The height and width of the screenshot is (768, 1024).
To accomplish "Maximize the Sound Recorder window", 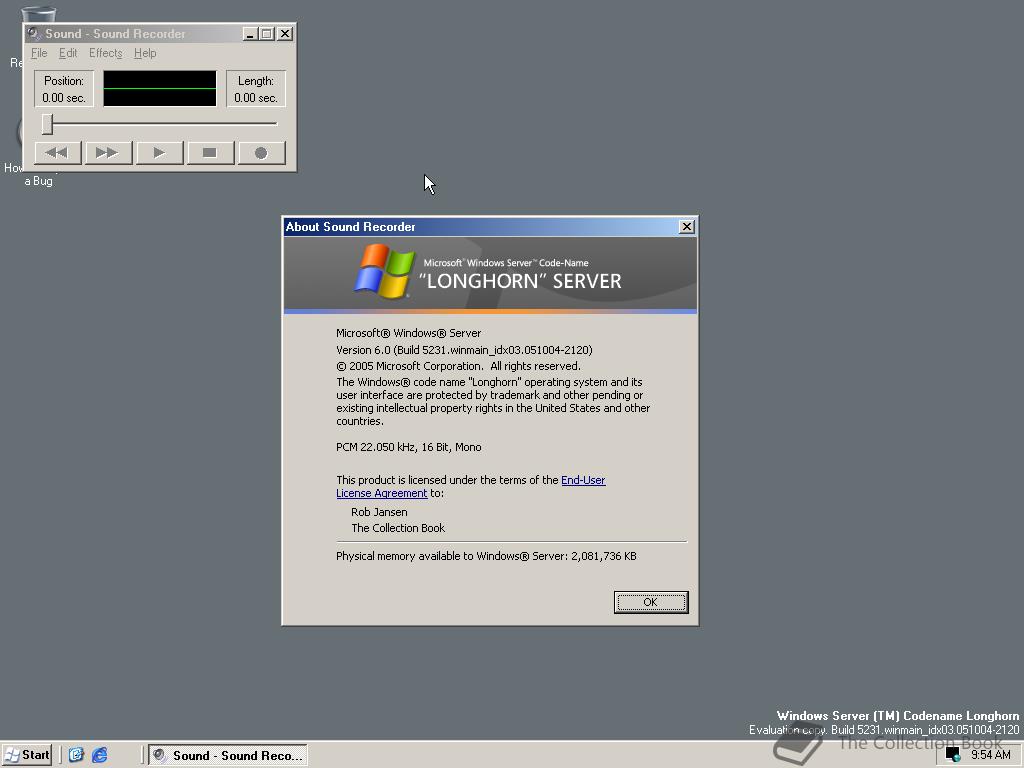I will pyautogui.click(x=266, y=33).
